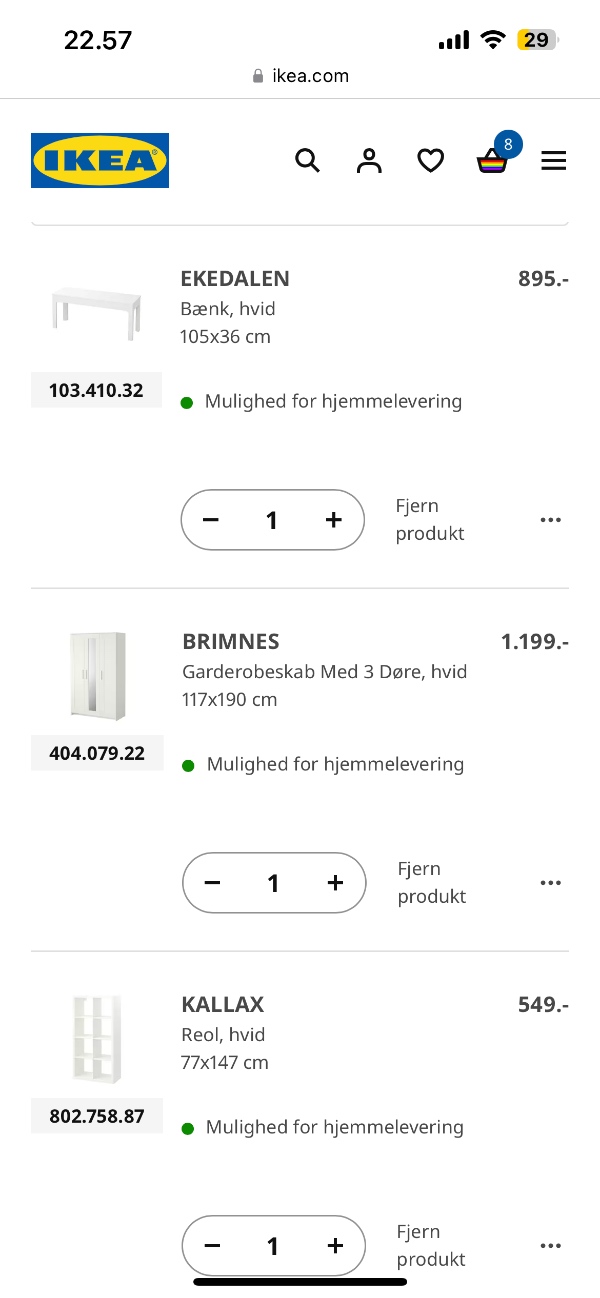600x1298 pixels.
Task: Remove KALLAX via Fjern produkt
Action: [x=429, y=1245]
